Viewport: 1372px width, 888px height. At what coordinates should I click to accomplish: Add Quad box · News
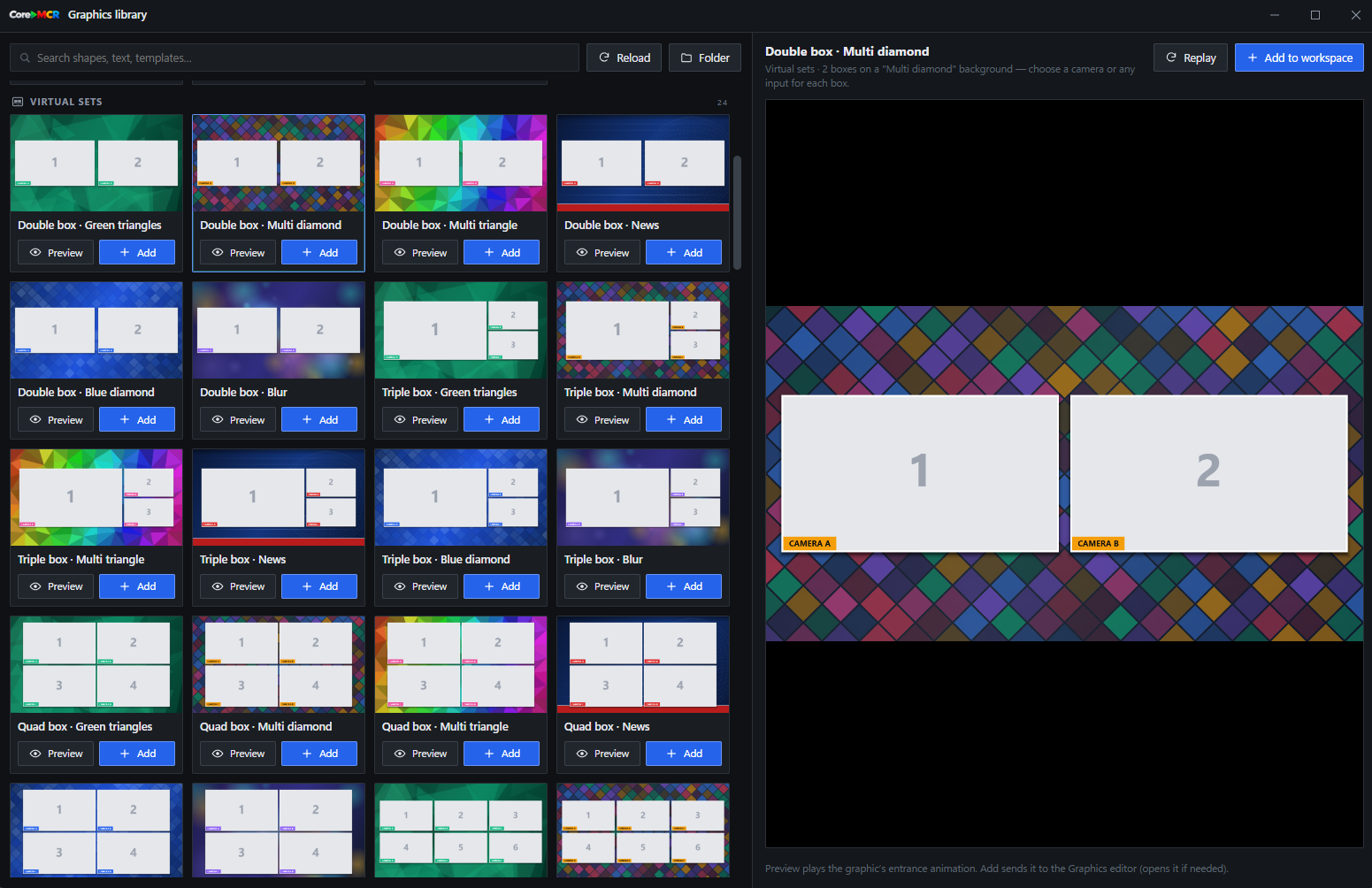pyautogui.click(x=684, y=754)
